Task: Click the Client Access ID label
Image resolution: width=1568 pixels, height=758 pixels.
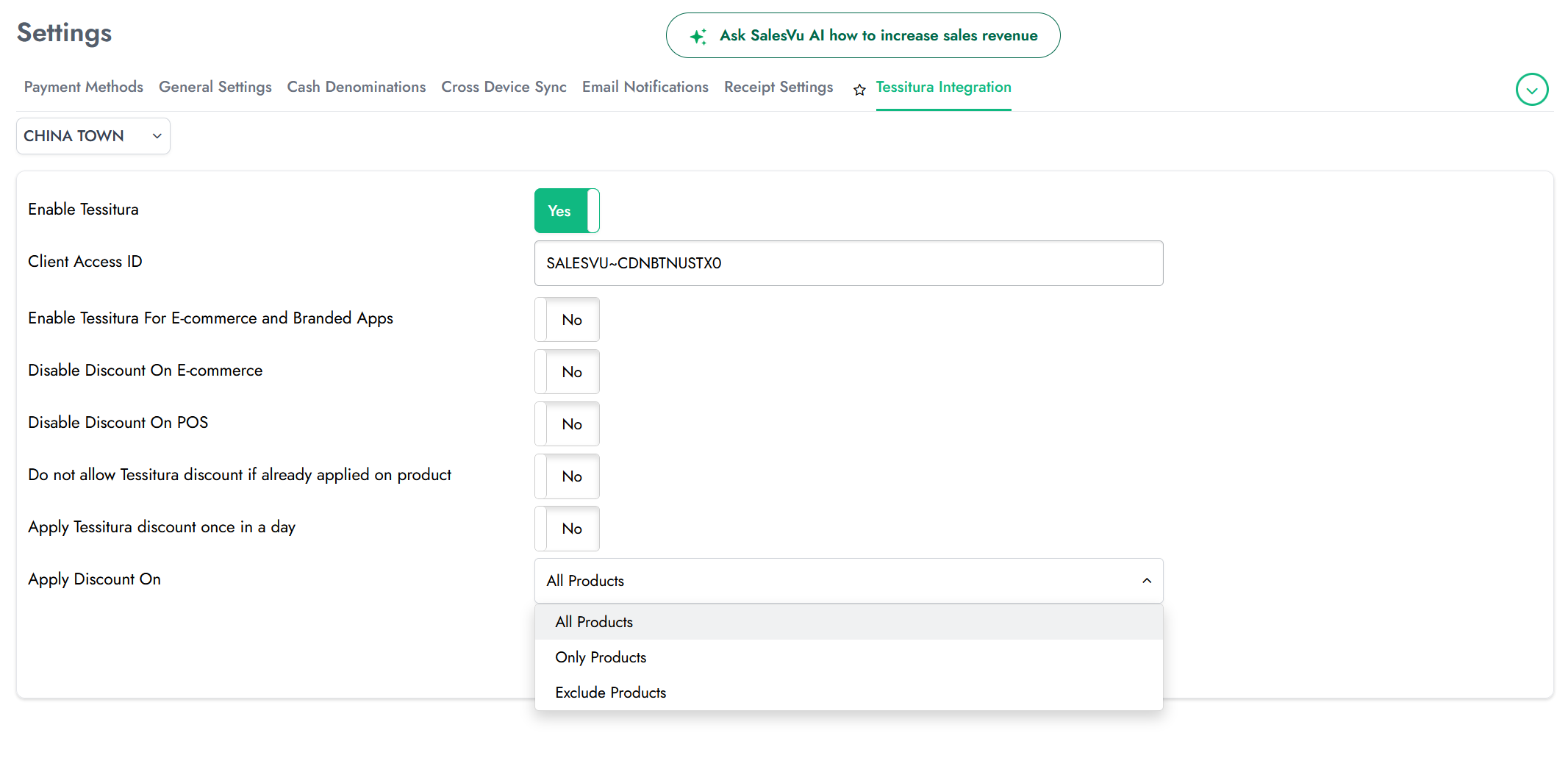Action: click(85, 262)
